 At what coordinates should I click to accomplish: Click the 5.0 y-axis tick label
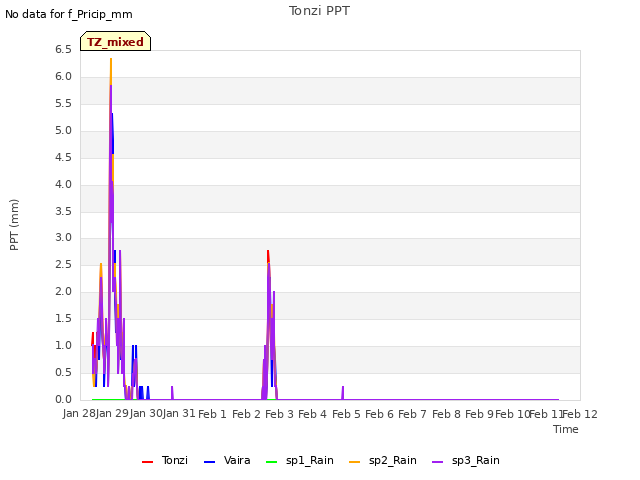63,130
